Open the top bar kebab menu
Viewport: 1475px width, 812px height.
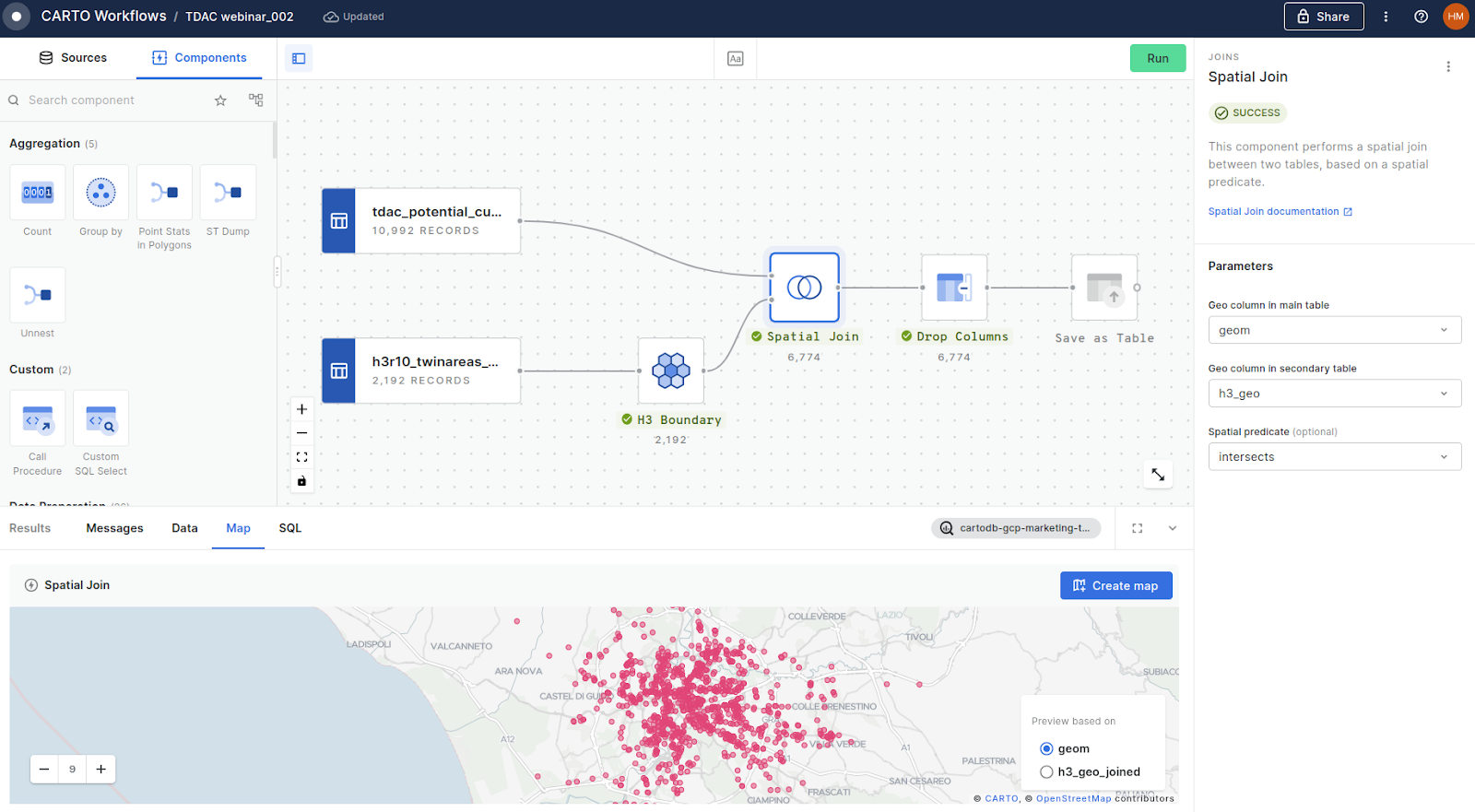1386,17
